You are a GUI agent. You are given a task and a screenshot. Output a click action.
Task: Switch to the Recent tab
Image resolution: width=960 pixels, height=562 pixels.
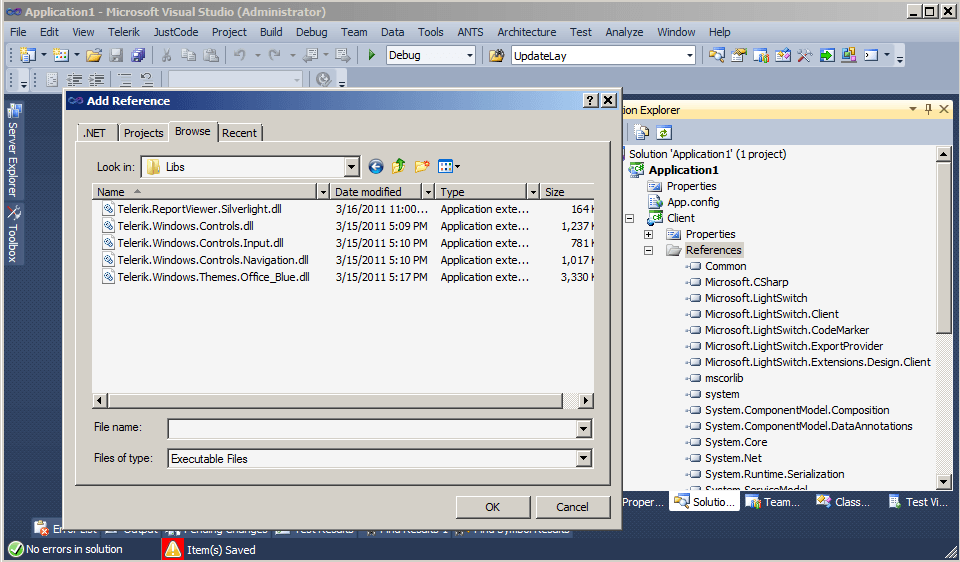(x=239, y=133)
